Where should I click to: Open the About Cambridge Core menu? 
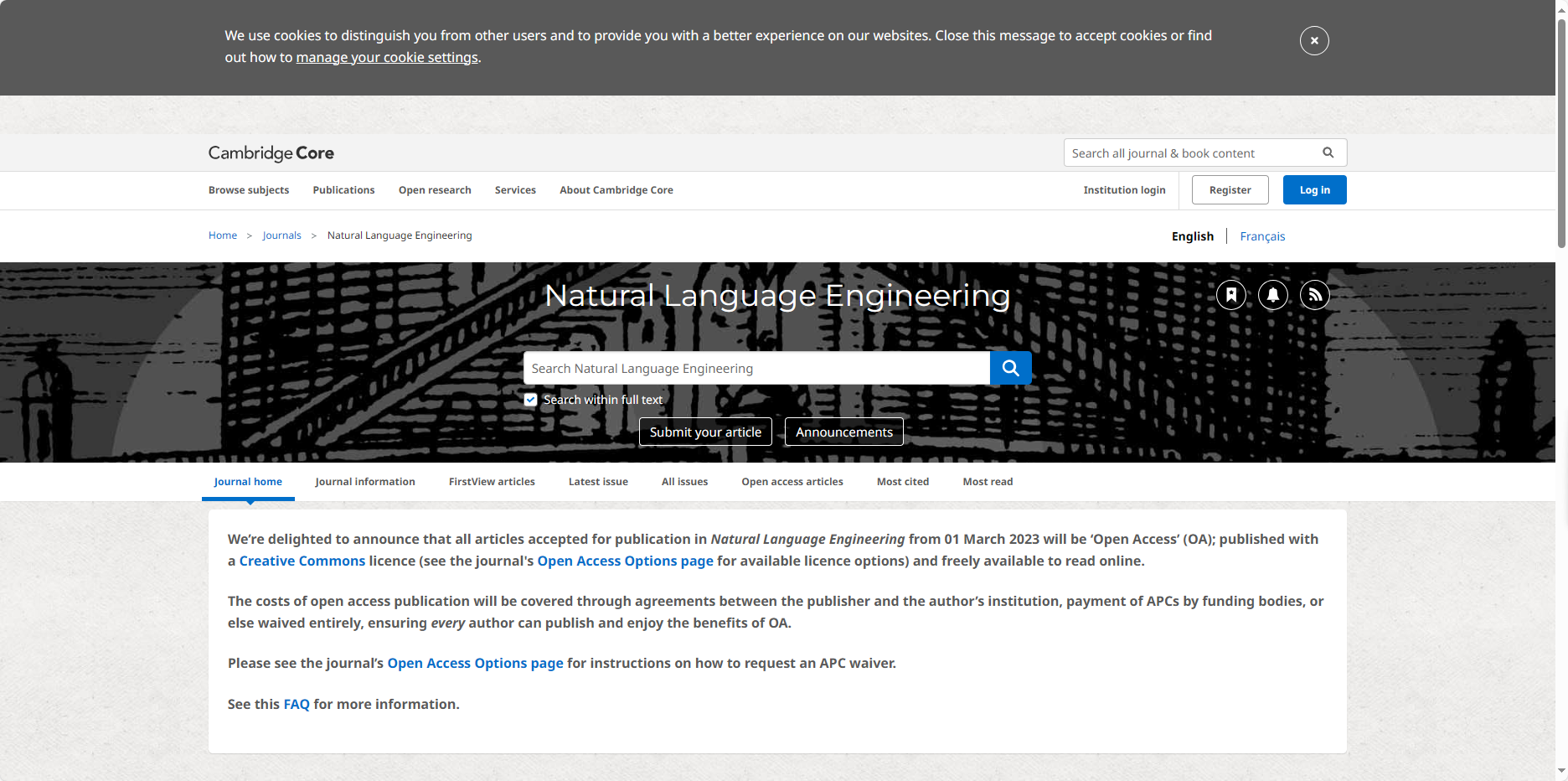[x=616, y=190]
